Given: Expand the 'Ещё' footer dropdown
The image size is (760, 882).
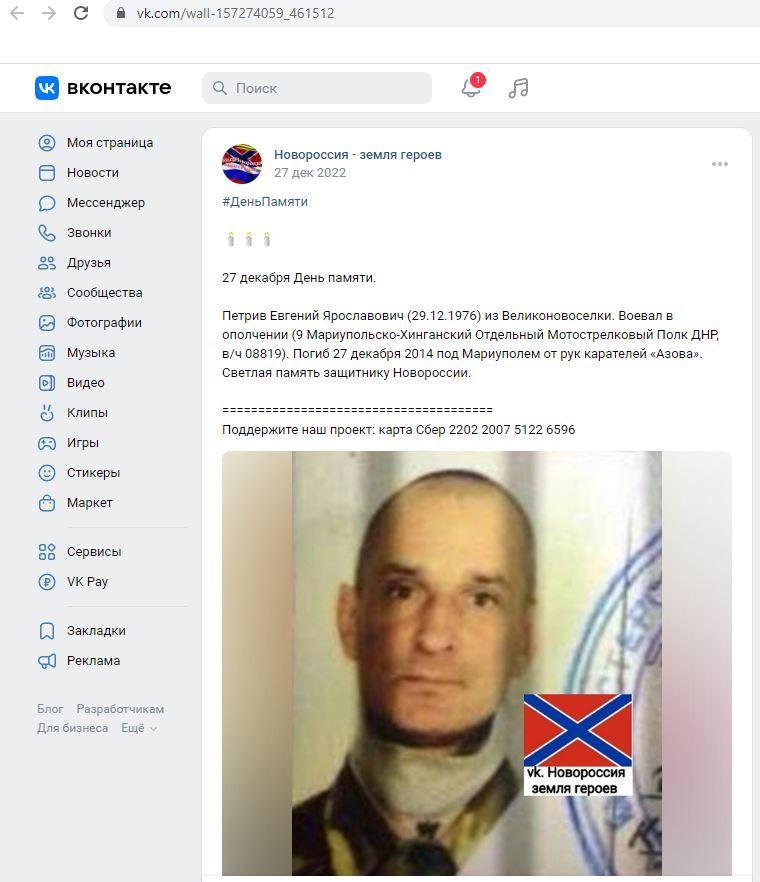Looking at the screenshot, I should 139,728.
